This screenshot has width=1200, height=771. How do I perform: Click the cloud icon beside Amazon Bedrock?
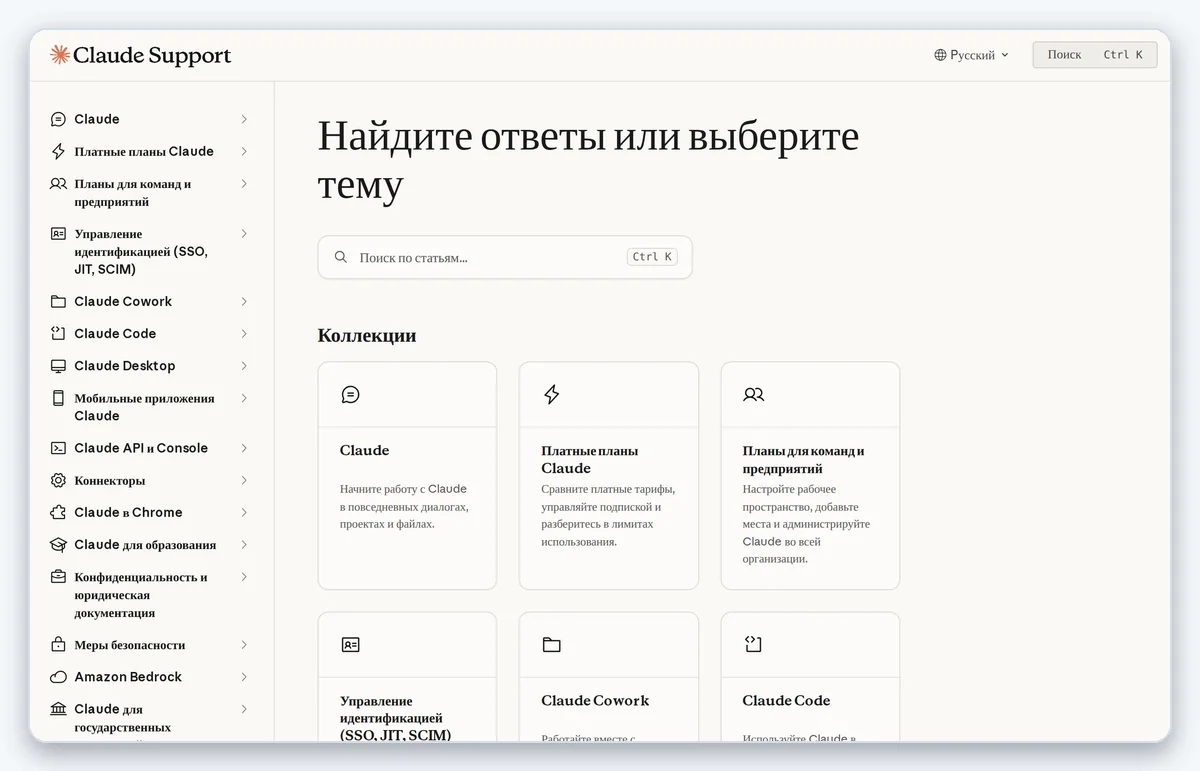tap(58, 677)
